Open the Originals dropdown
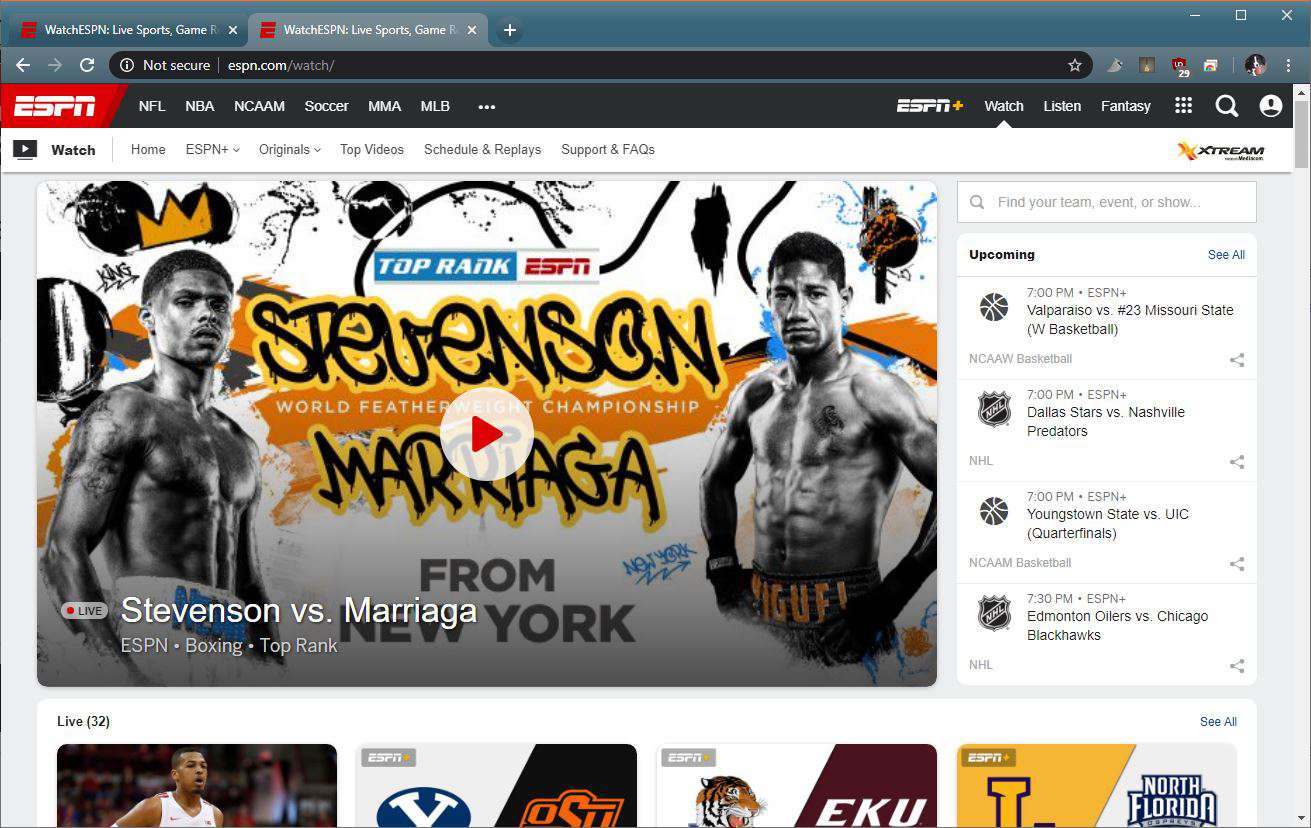The image size is (1311, 828). pos(289,149)
